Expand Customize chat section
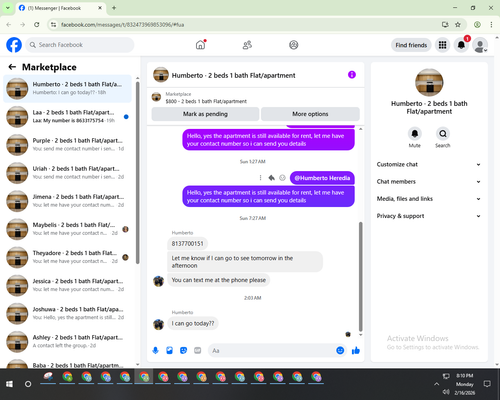Screen dimensions: 500x400 tap(429, 164)
